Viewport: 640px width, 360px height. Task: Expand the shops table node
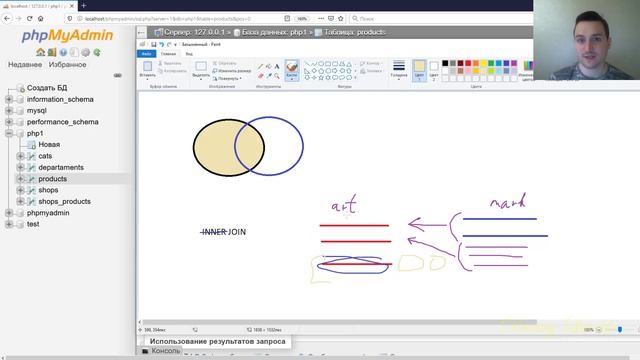tap(20, 190)
